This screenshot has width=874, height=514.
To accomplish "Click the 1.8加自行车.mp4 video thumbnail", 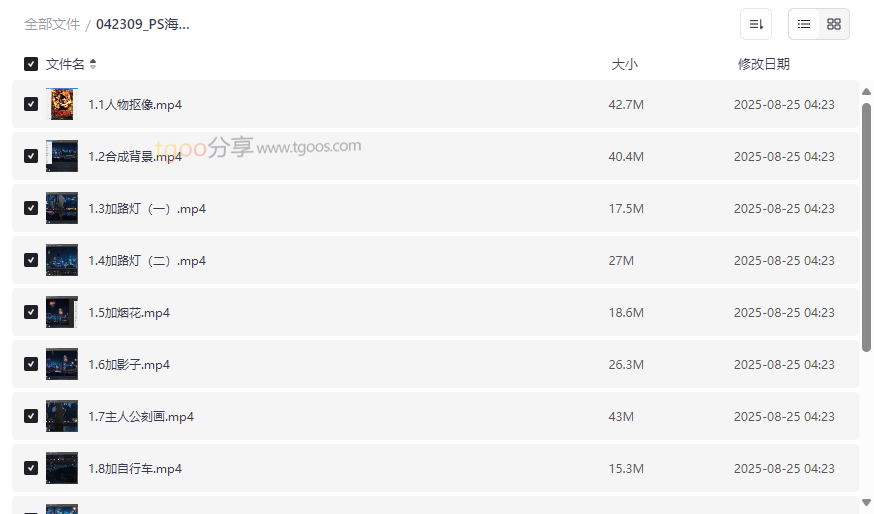I will point(62,468).
